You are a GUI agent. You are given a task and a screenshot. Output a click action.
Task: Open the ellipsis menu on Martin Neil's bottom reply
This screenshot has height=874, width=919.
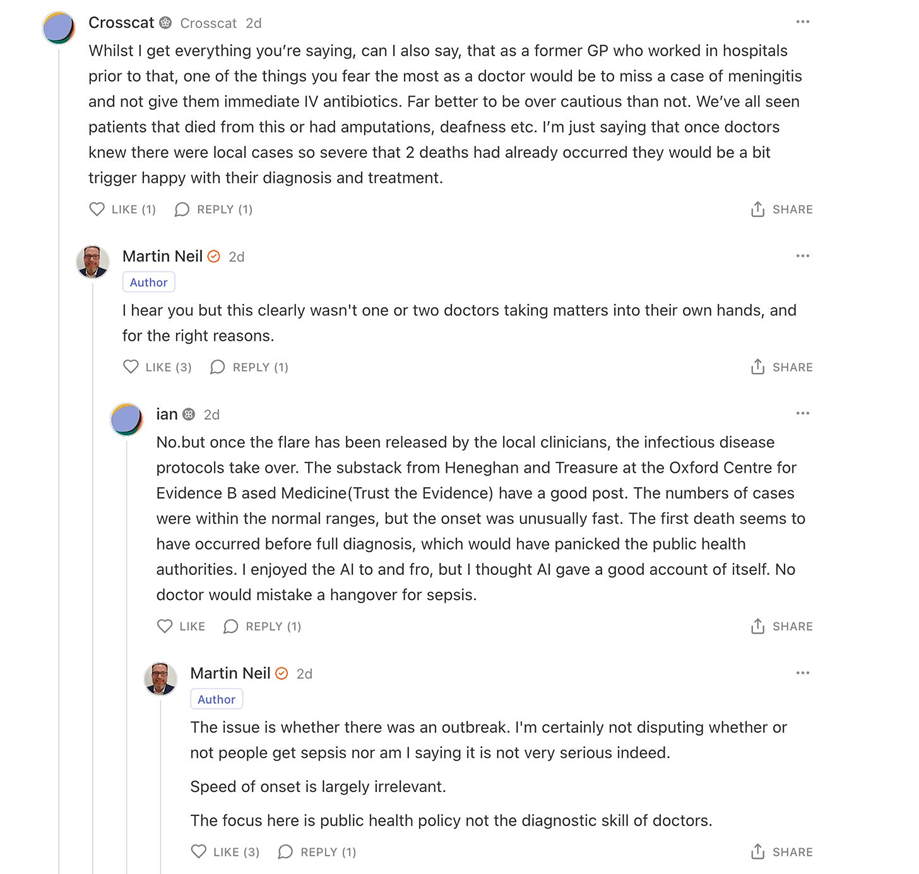coord(803,673)
